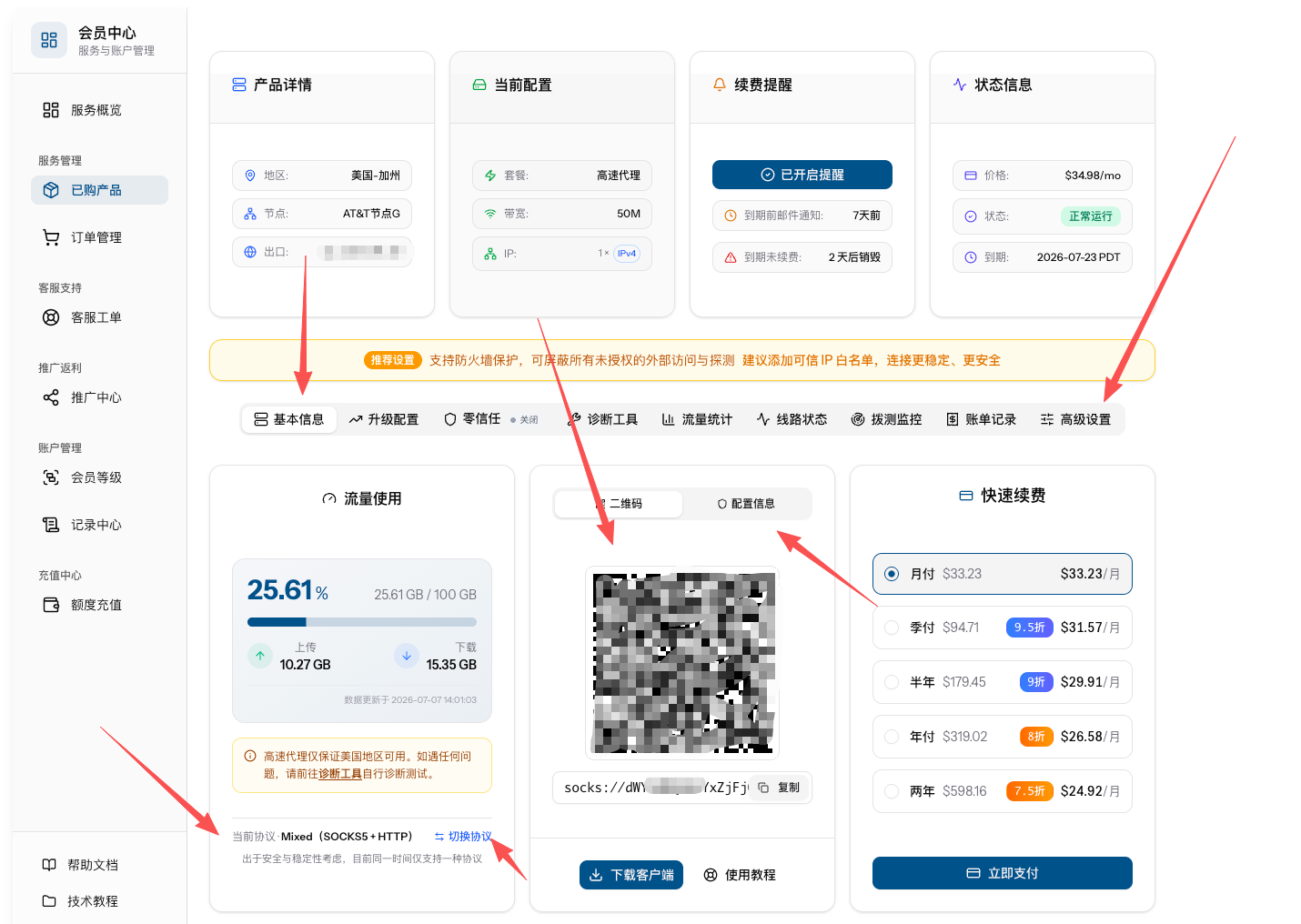Open 订单管理 in the sidebar

(100, 237)
